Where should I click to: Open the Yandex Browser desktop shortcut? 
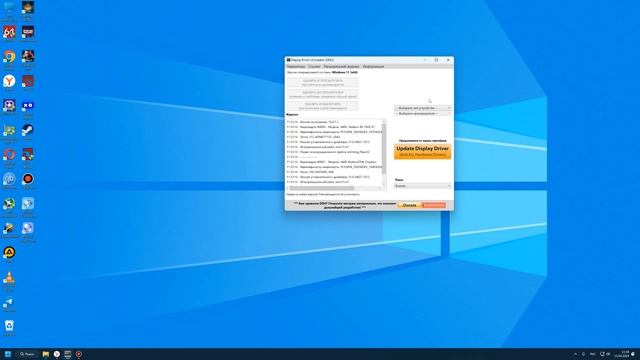pyautogui.click(x=9, y=81)
